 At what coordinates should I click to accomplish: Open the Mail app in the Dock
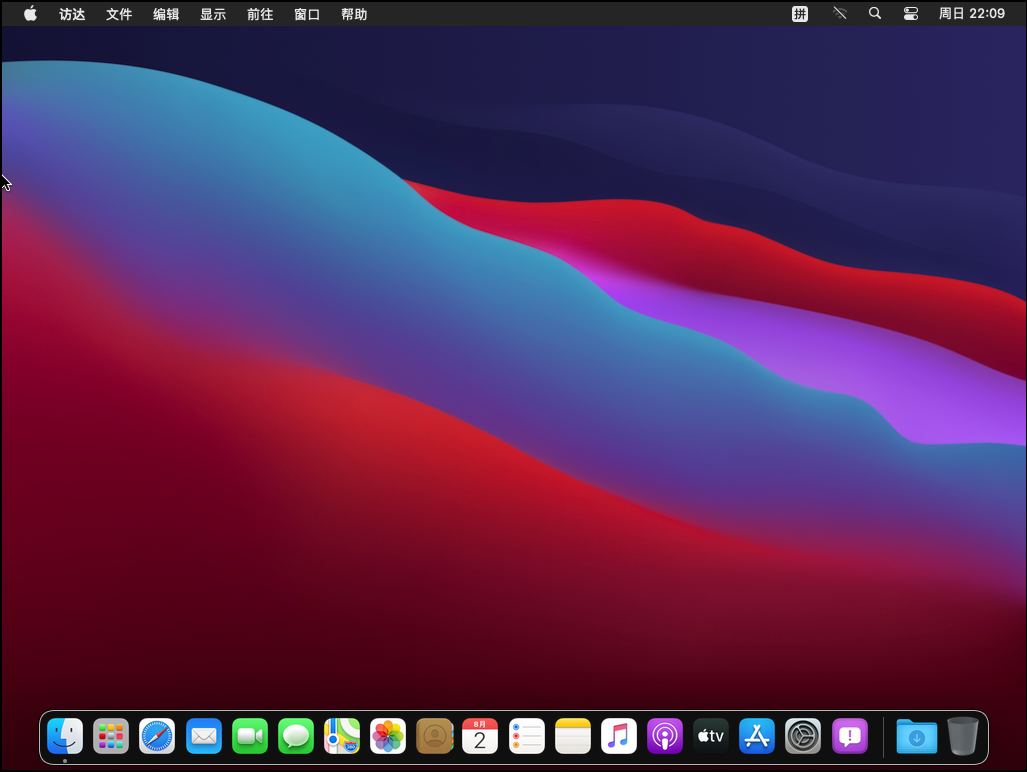(204, 736)
